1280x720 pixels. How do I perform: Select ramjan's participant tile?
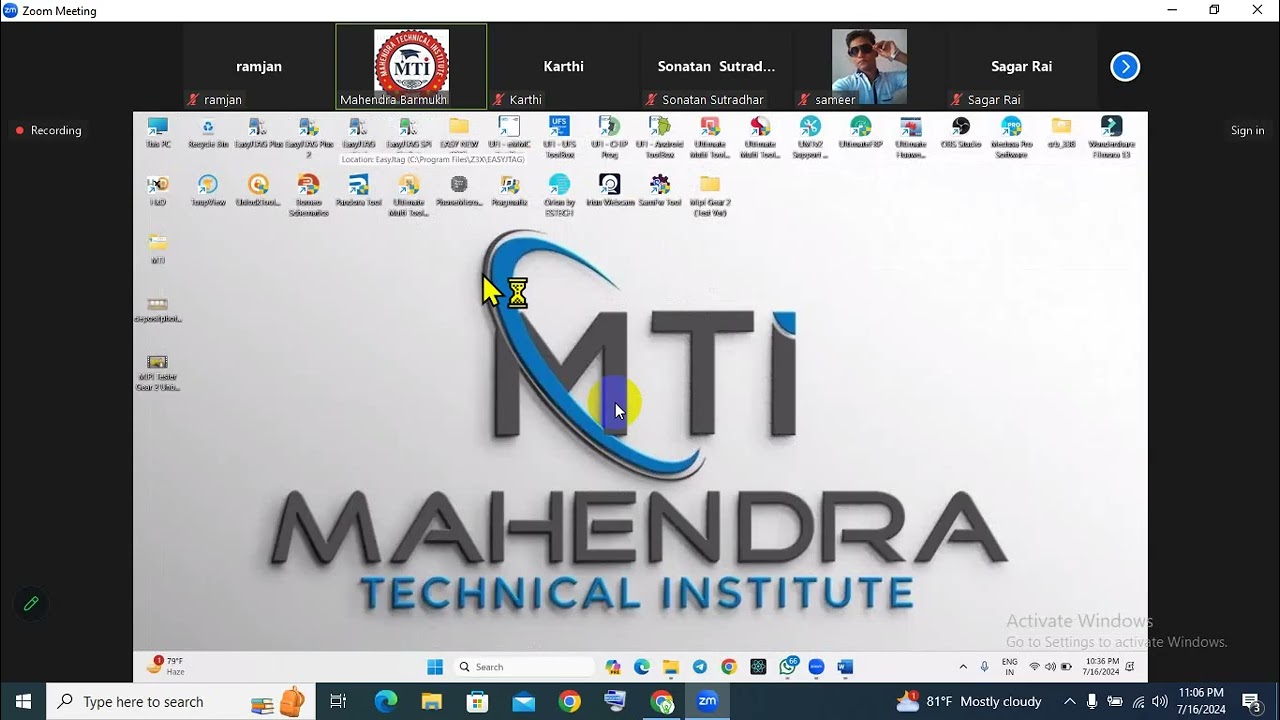pyautogui.click(x=259, y=67)
